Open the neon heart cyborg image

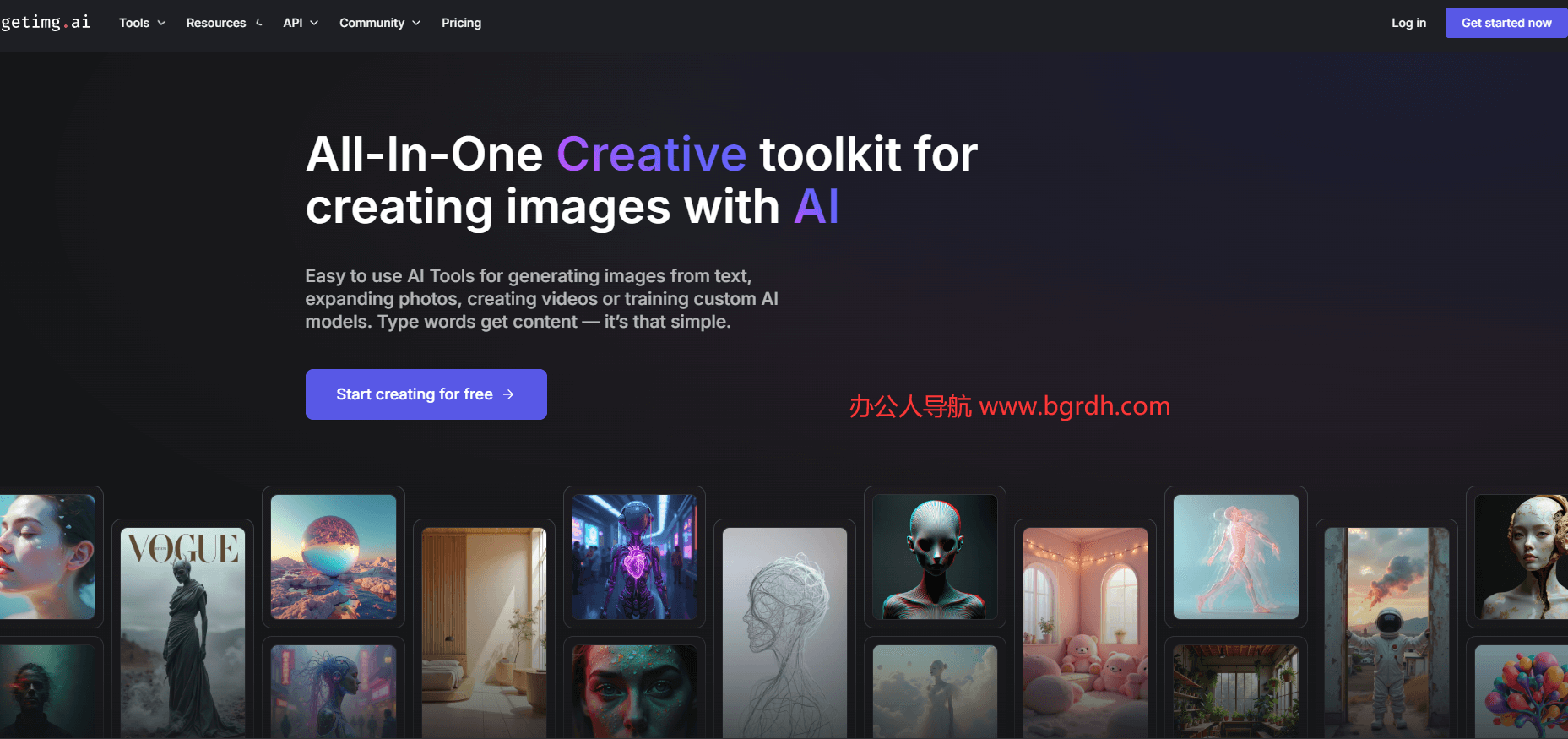pyautogui.click(x=634, y=557)
